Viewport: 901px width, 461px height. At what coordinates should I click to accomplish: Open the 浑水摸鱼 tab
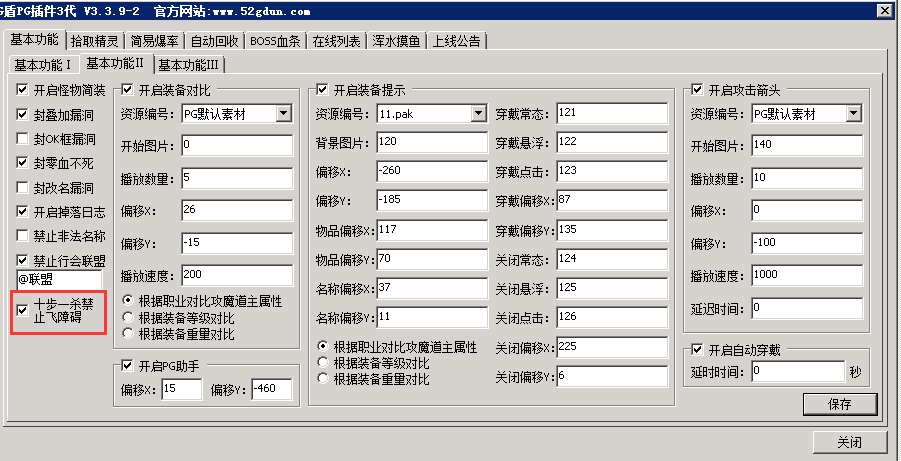tap(396, 41)
